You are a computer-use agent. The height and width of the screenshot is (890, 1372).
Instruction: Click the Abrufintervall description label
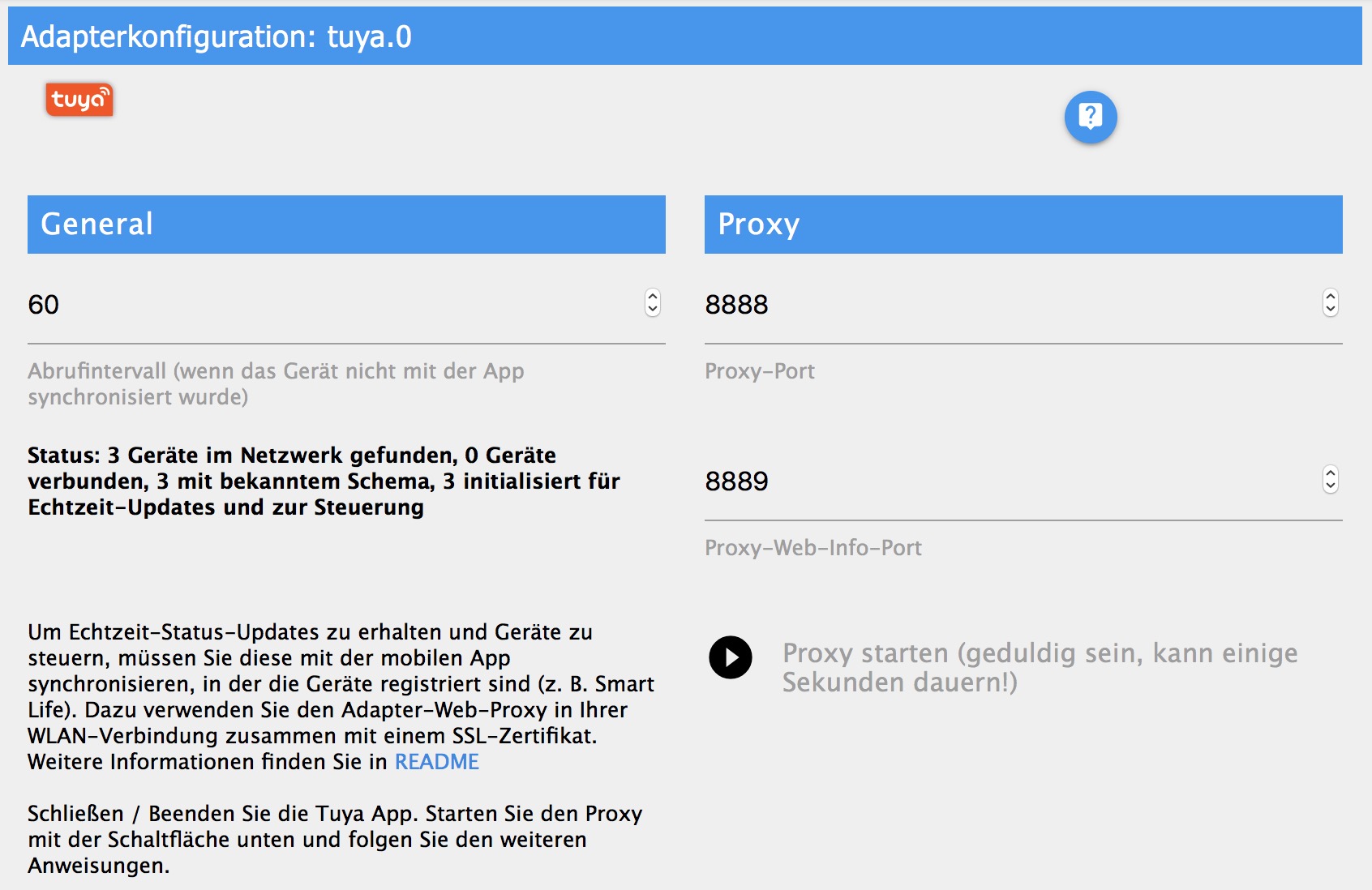click(276, 384)
